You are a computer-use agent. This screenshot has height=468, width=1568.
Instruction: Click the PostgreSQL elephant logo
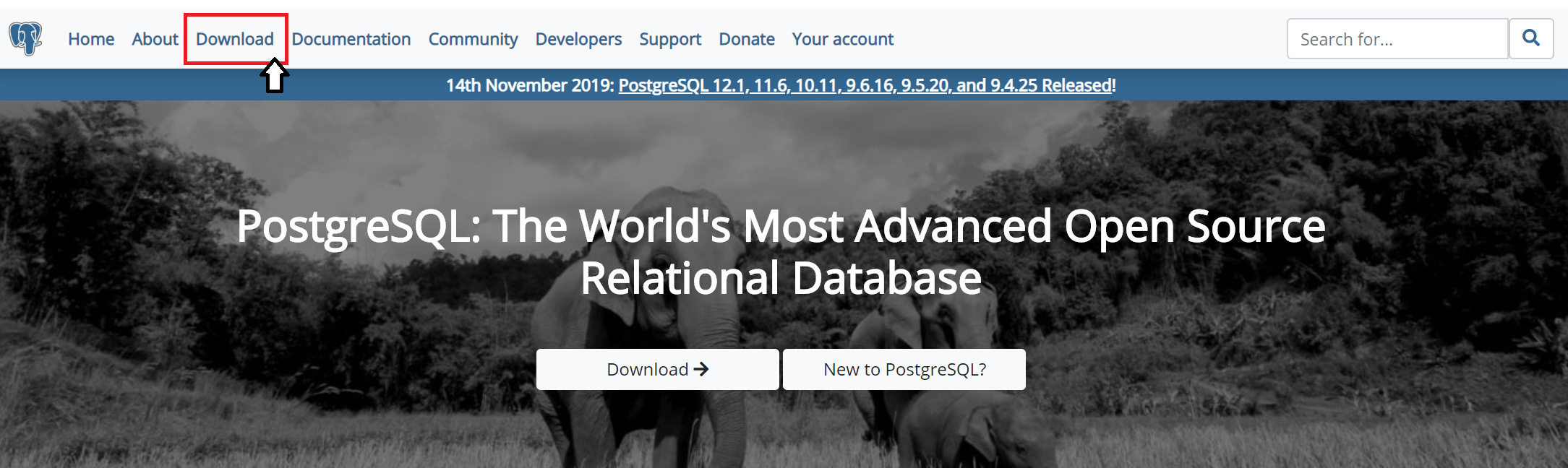click(25, 38)
